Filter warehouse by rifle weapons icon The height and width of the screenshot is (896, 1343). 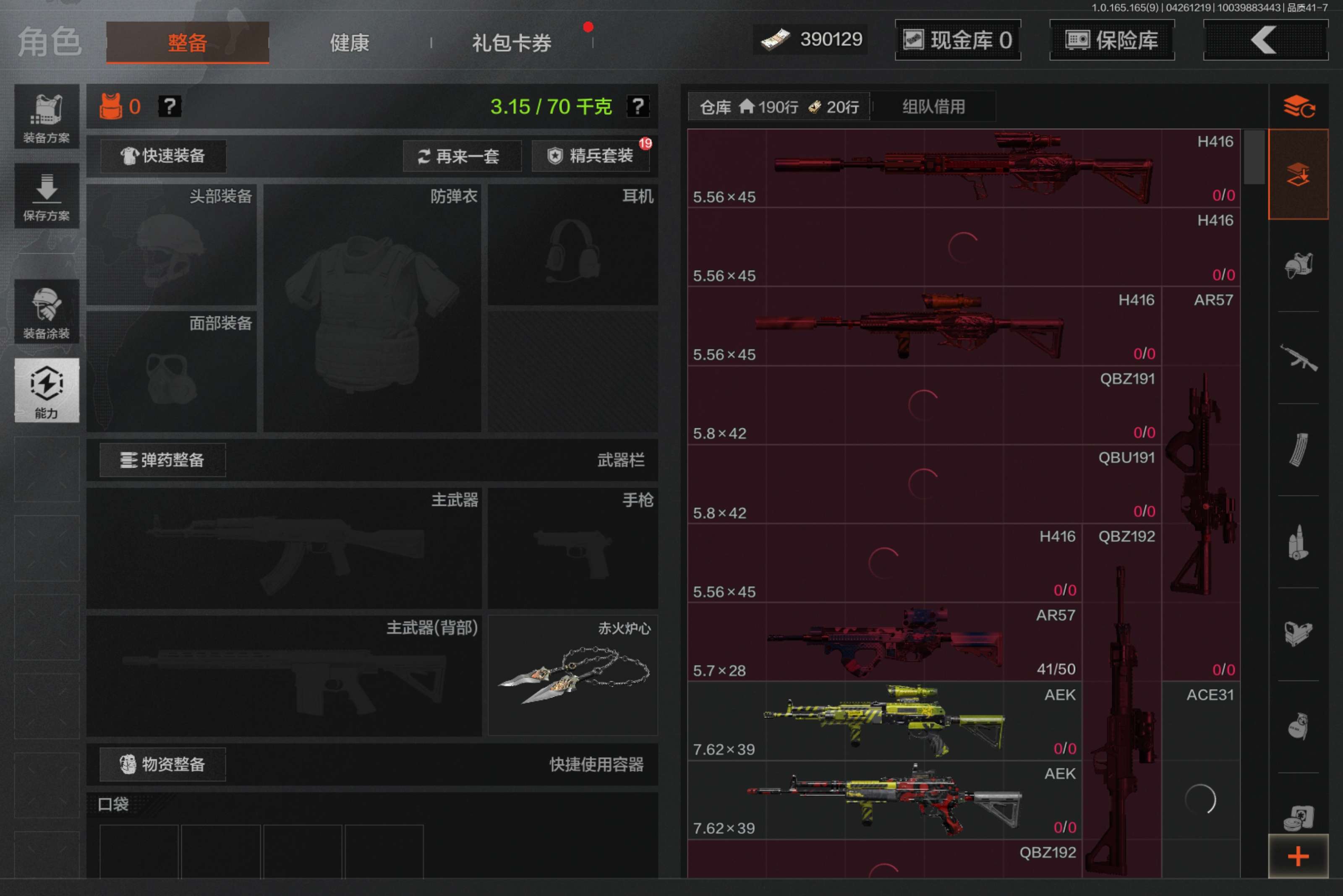(x=1298, y=358)
